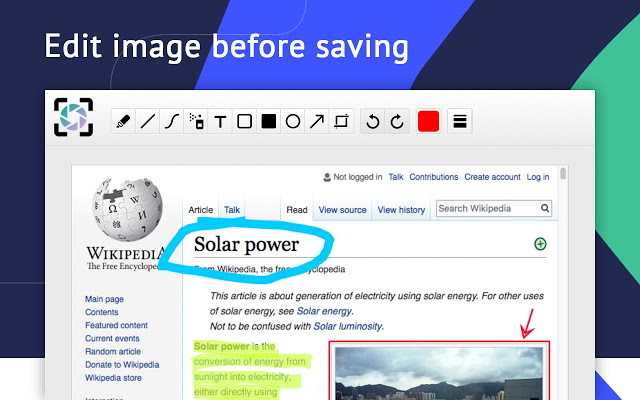Open the Wikipedia store link

pos(113,378)
